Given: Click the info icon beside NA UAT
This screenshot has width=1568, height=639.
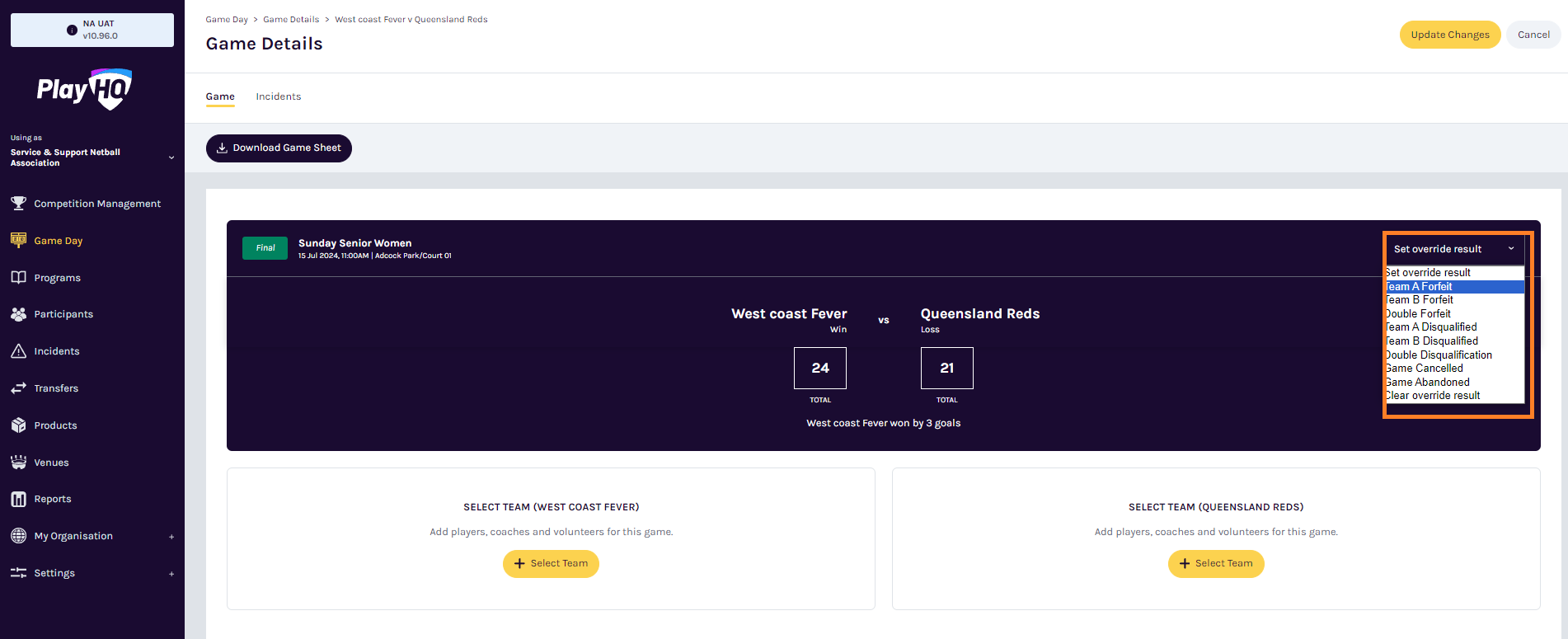Looking at the screenshot, I should click(x=72, y=30).
